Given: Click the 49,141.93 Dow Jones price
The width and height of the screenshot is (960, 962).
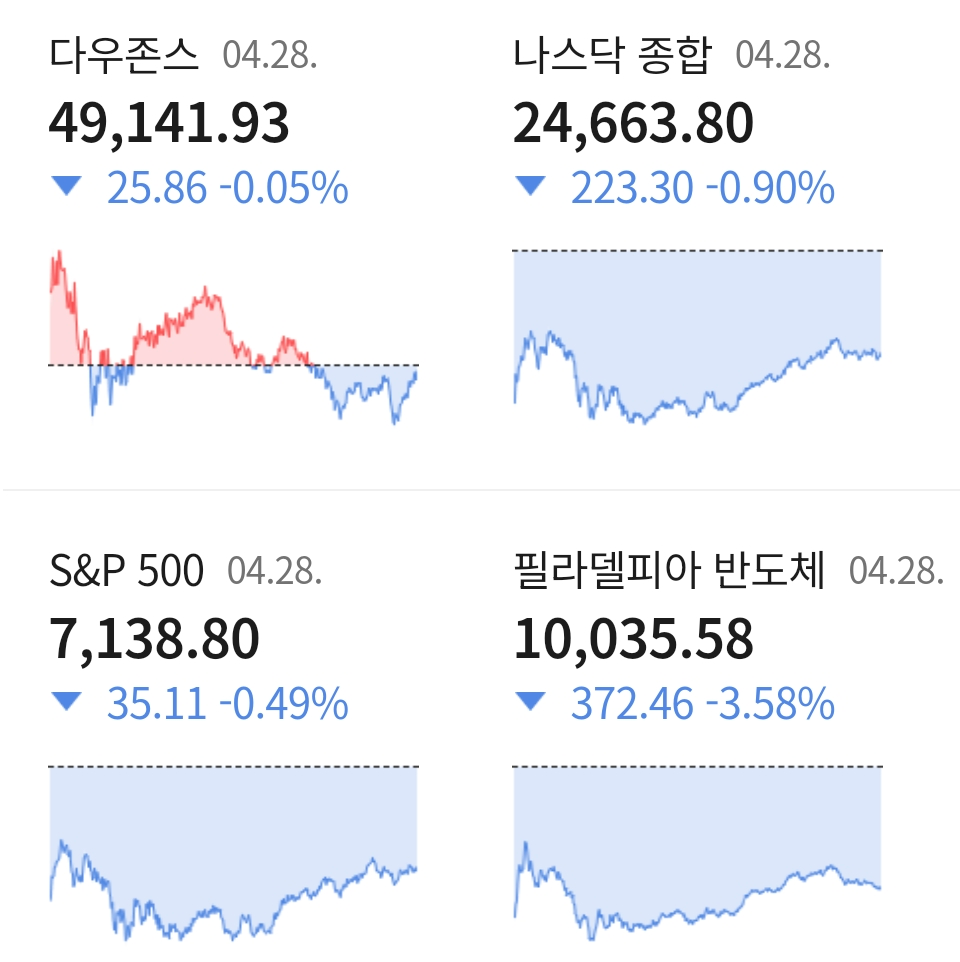Looking at the screenshot, I should pos(169,123).
